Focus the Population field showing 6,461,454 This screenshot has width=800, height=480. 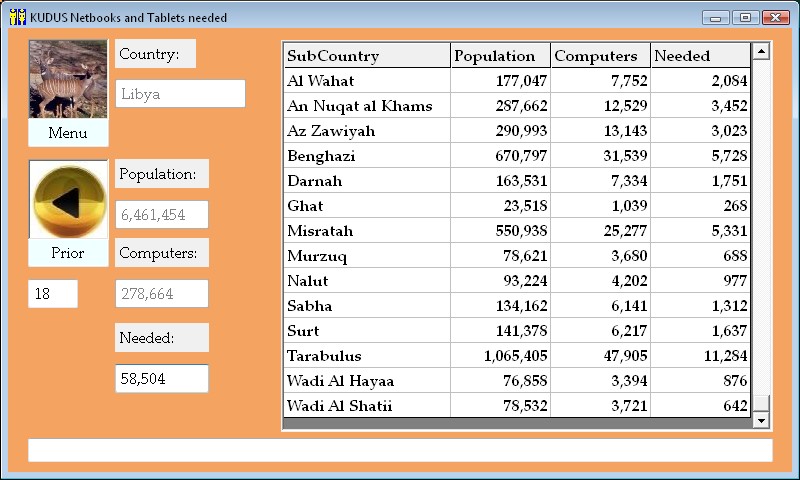click(x=161, y=214)
